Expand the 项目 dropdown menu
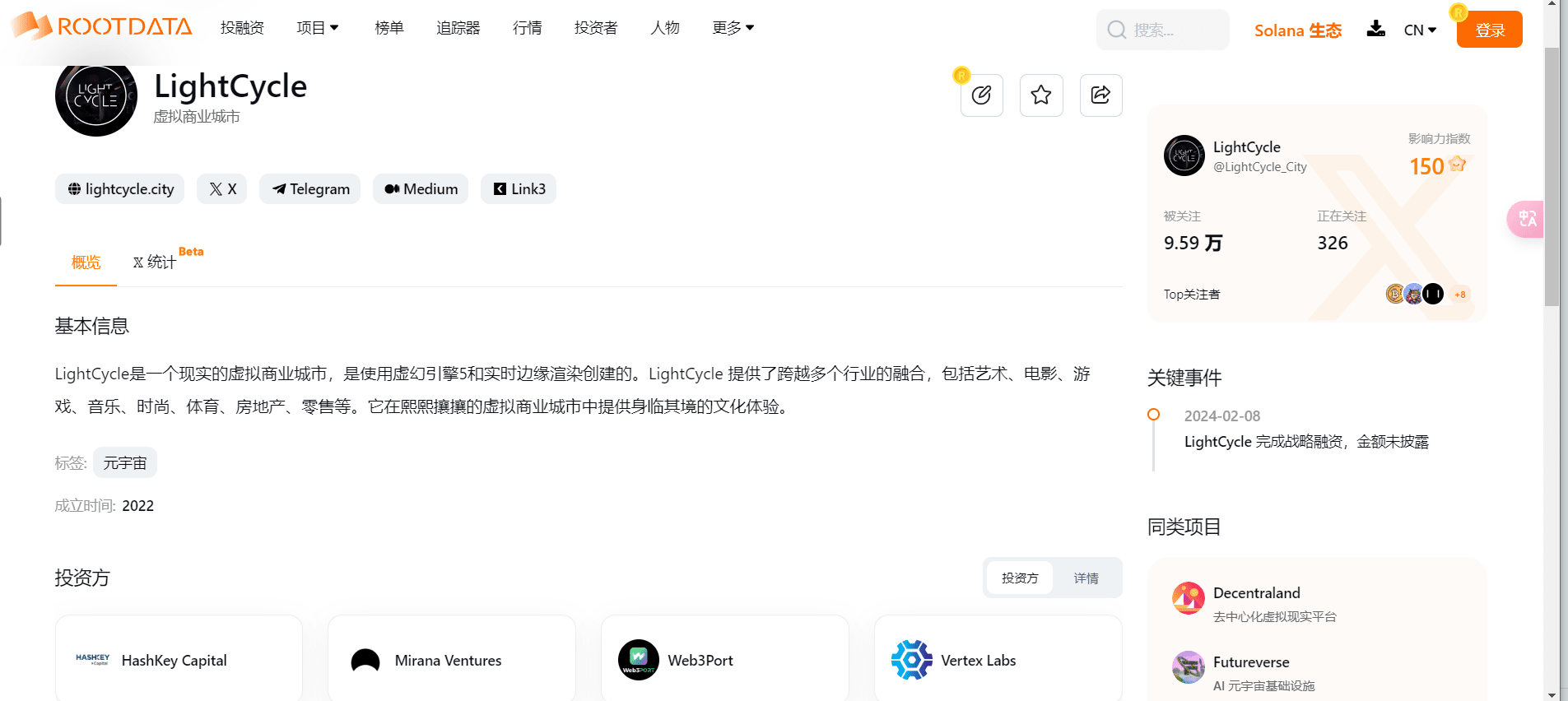Screen dimensions: 1568x701 [x=318, y=28]
